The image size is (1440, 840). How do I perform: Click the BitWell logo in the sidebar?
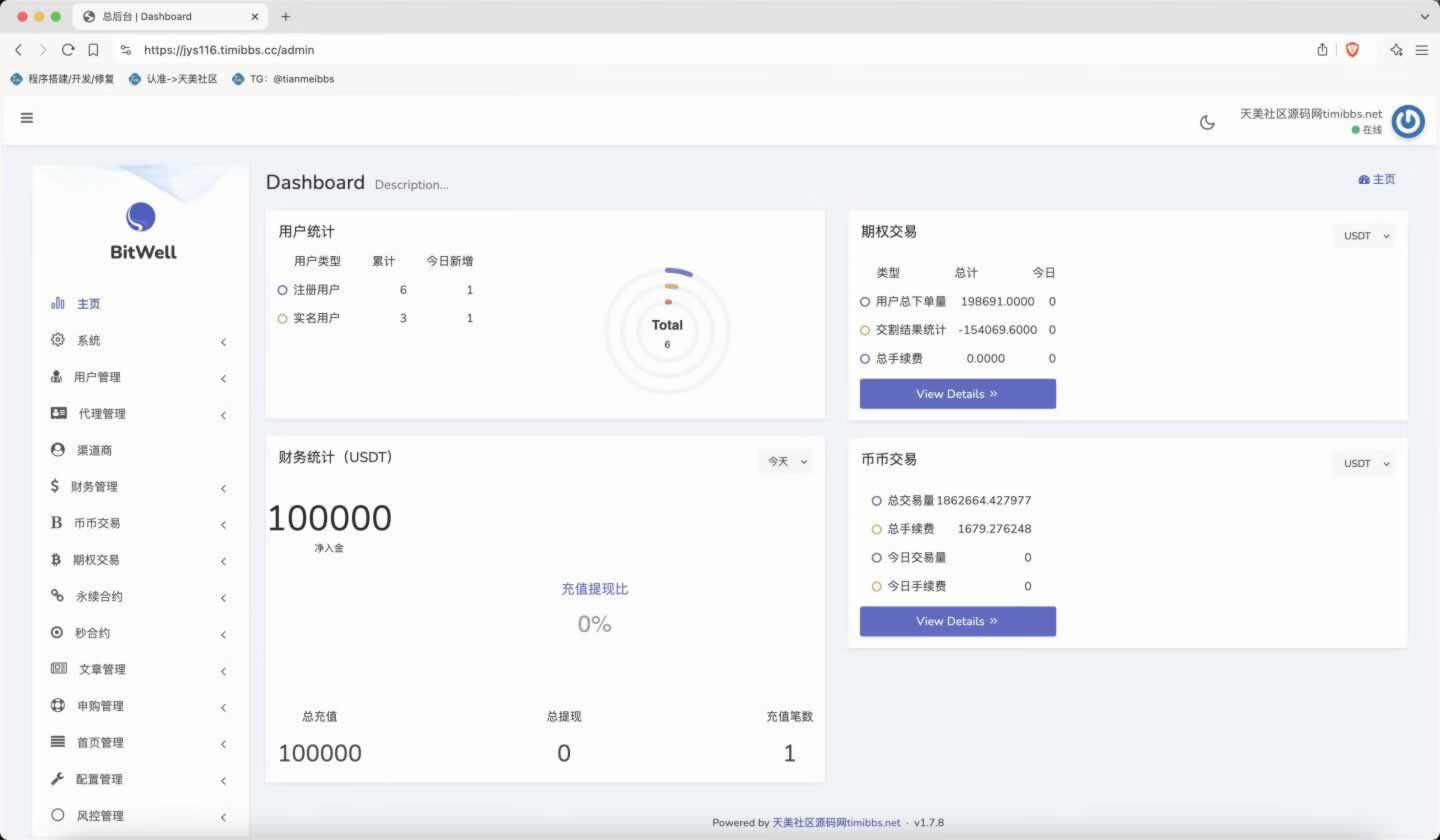(141, 231)
